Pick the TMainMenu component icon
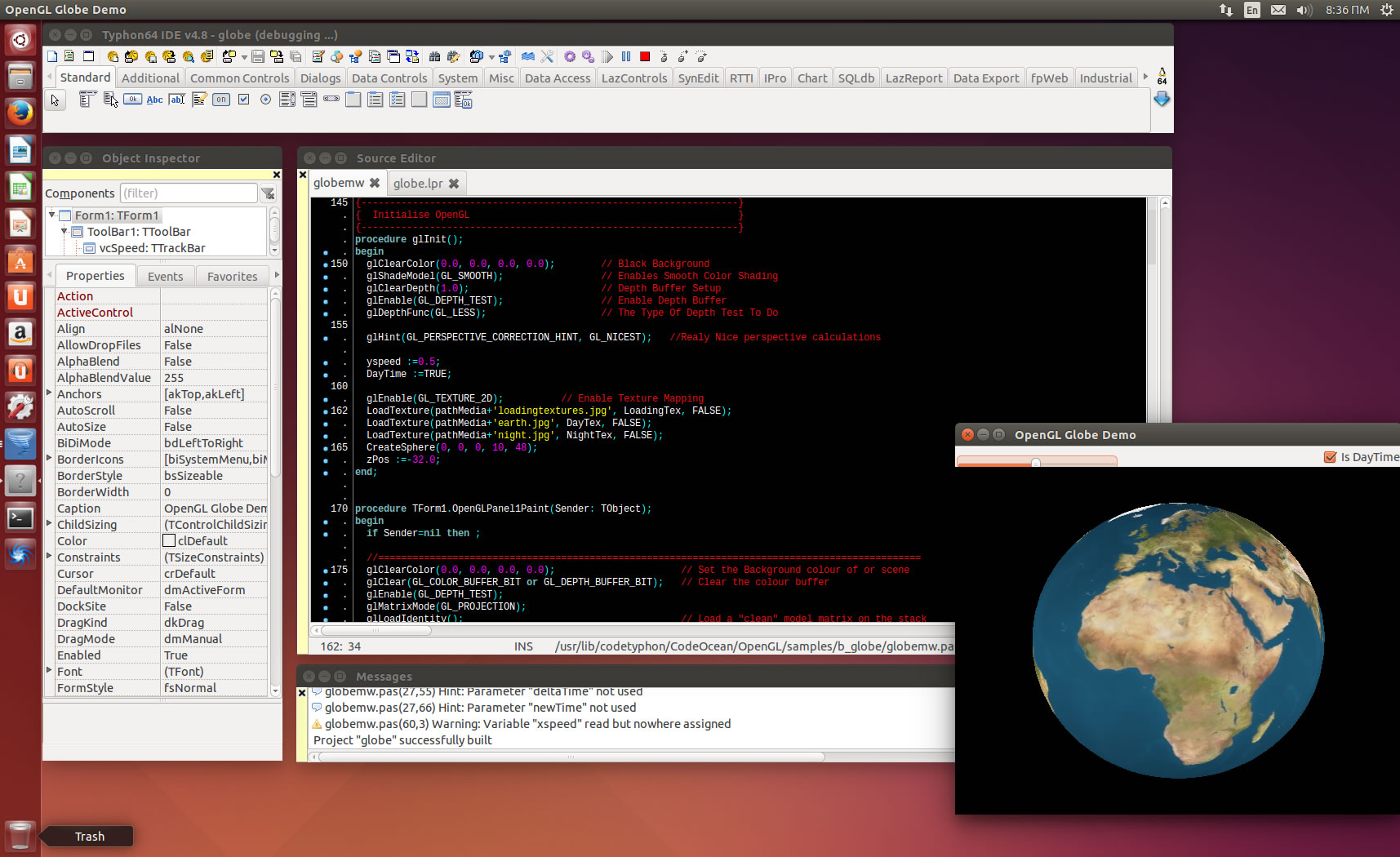Viewport: 1400px width, 857px height. click(87, 100)
